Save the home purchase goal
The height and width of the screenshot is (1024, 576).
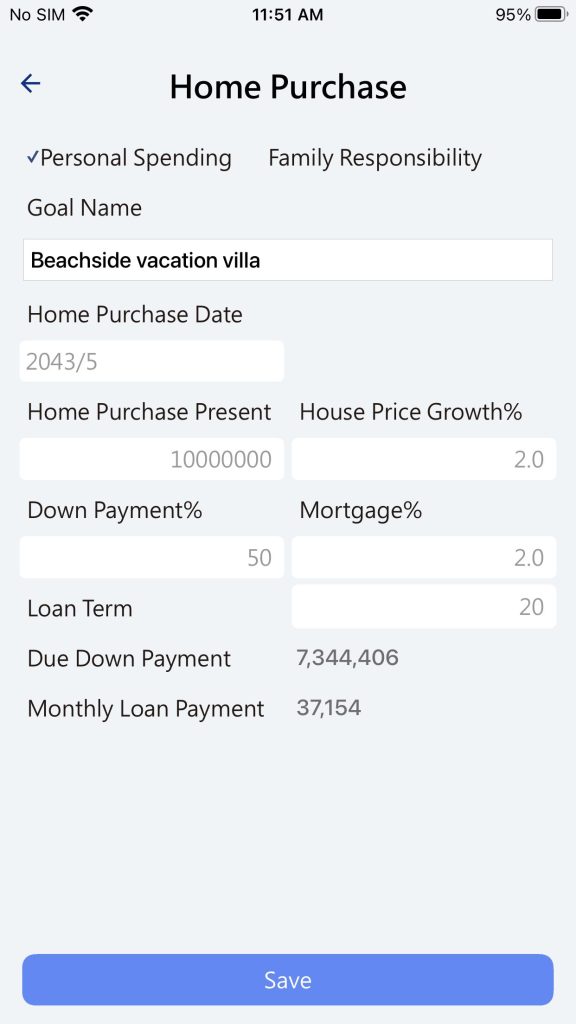(288, 980)
